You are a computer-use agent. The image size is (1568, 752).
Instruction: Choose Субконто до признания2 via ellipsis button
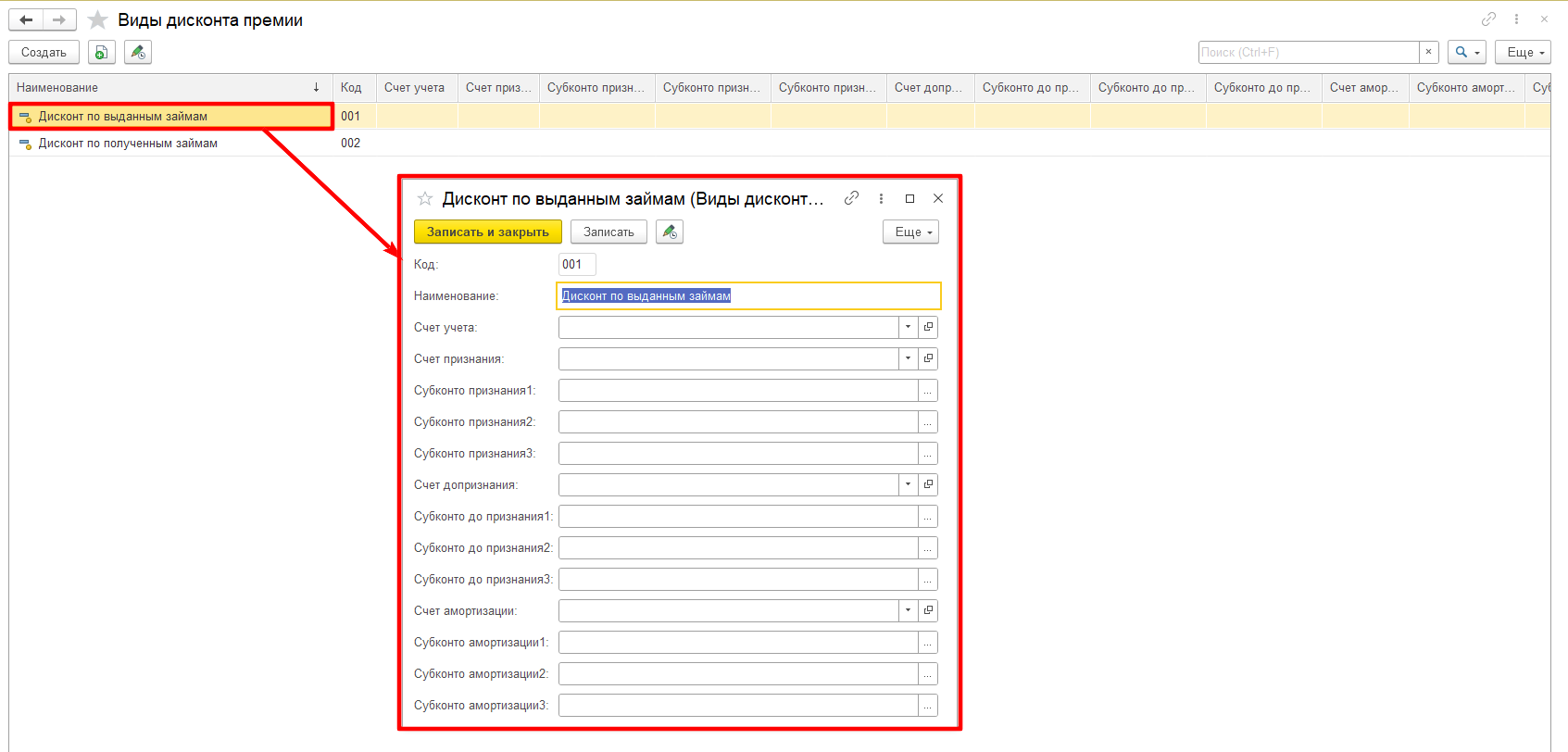coord(928,547)
